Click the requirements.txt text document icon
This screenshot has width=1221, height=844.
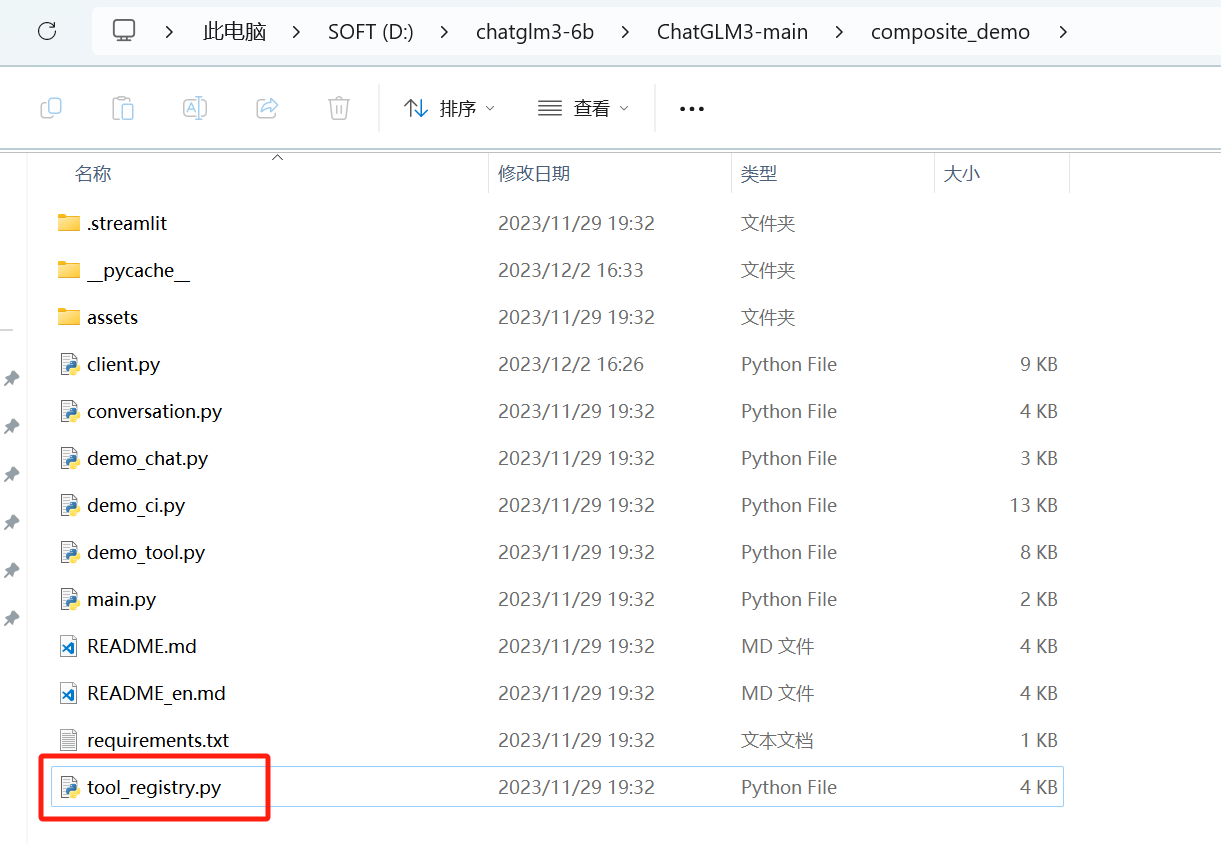[x=69, y=740]
